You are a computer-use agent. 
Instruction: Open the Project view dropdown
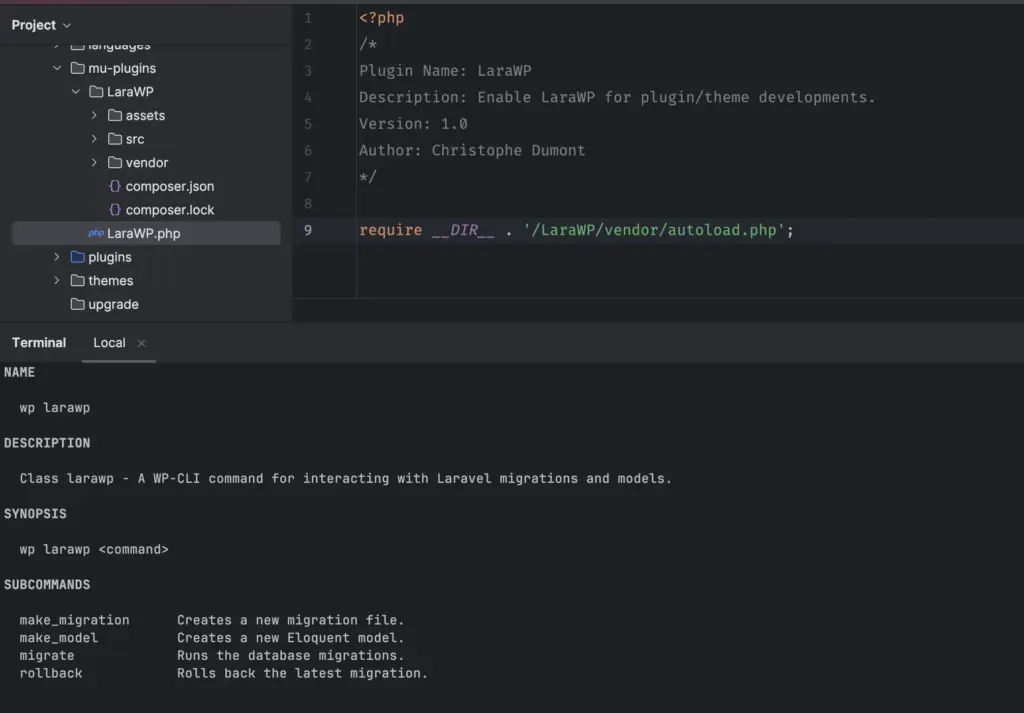point(40,25)
